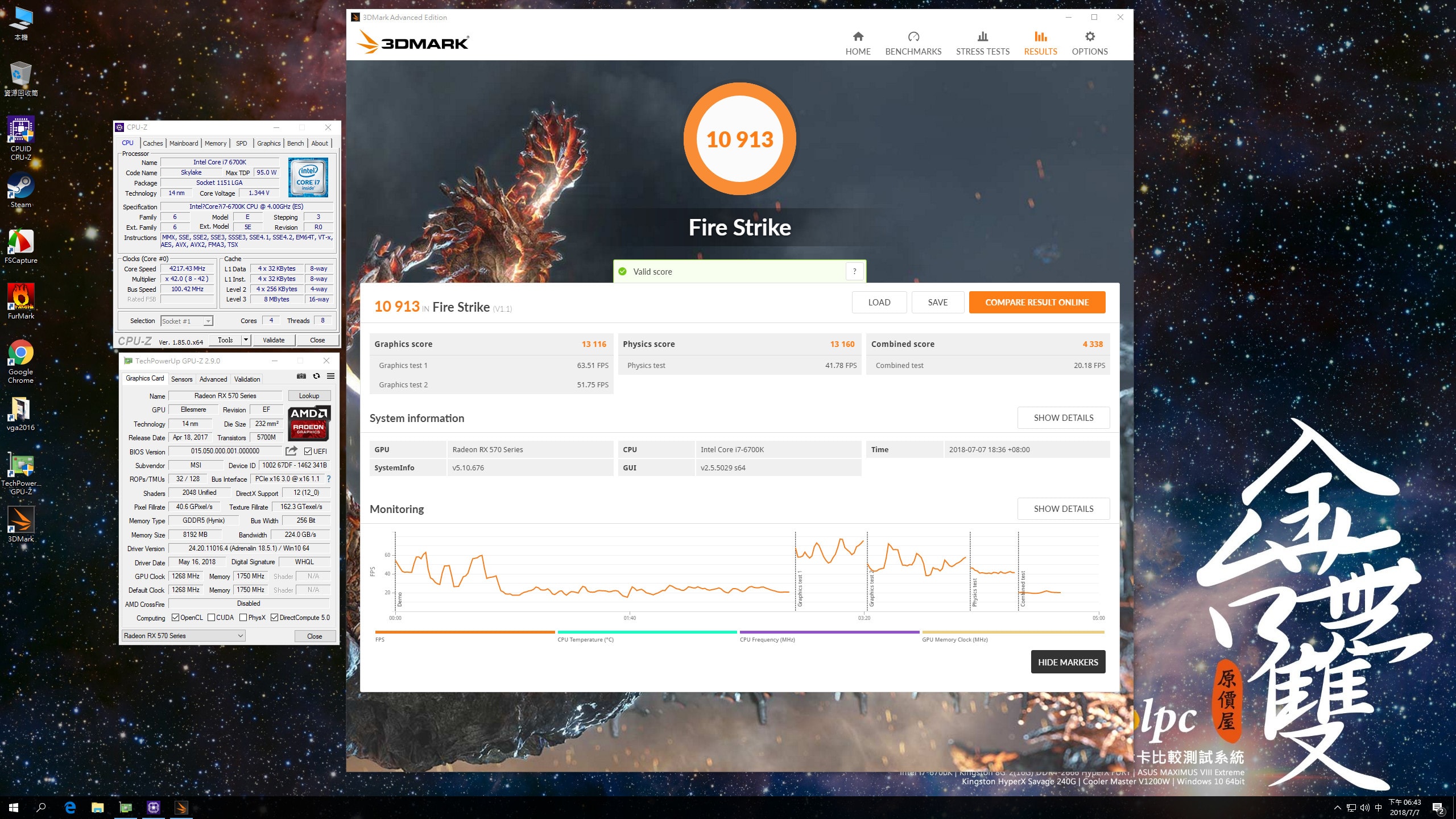Open the Memory tab in CPU-Z

point(216,143)
